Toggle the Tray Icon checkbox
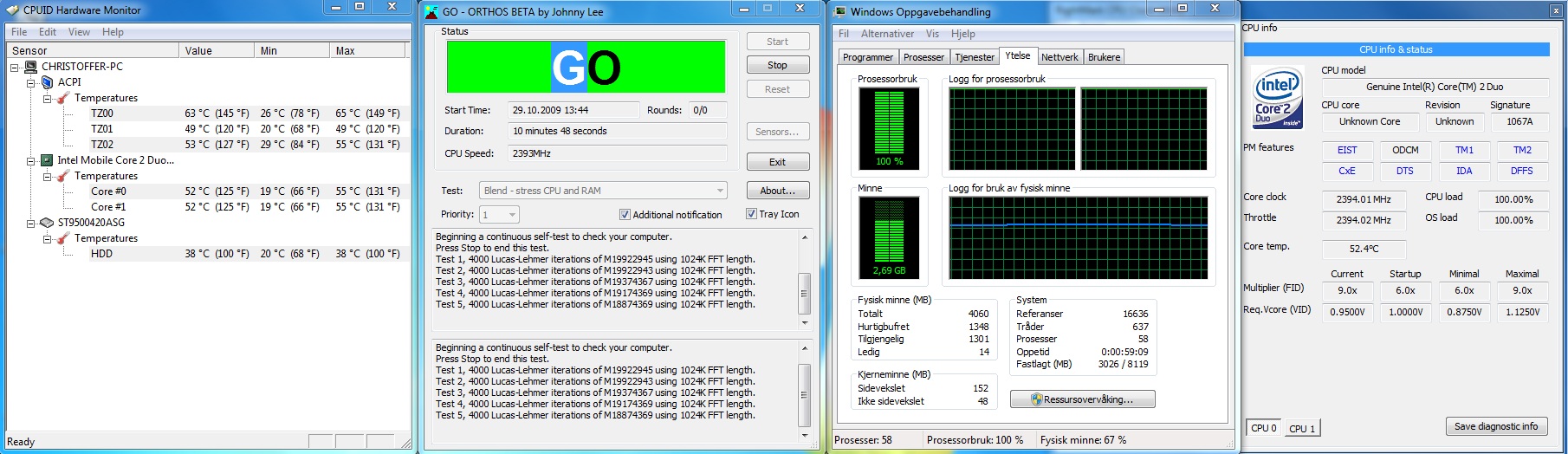This screenshot has width=1568, height=454. point(751,214)
